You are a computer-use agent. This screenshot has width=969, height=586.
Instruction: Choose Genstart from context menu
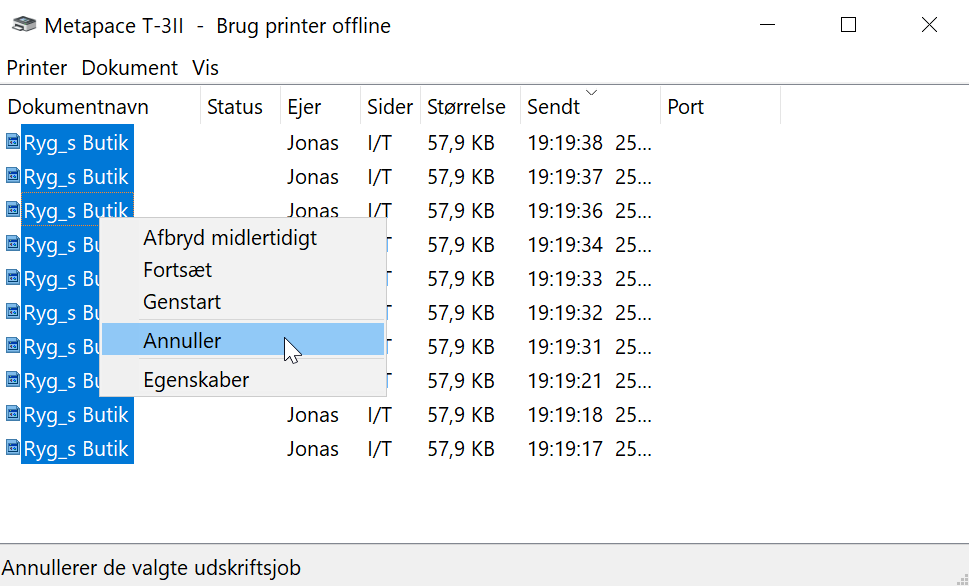[182, 302]
